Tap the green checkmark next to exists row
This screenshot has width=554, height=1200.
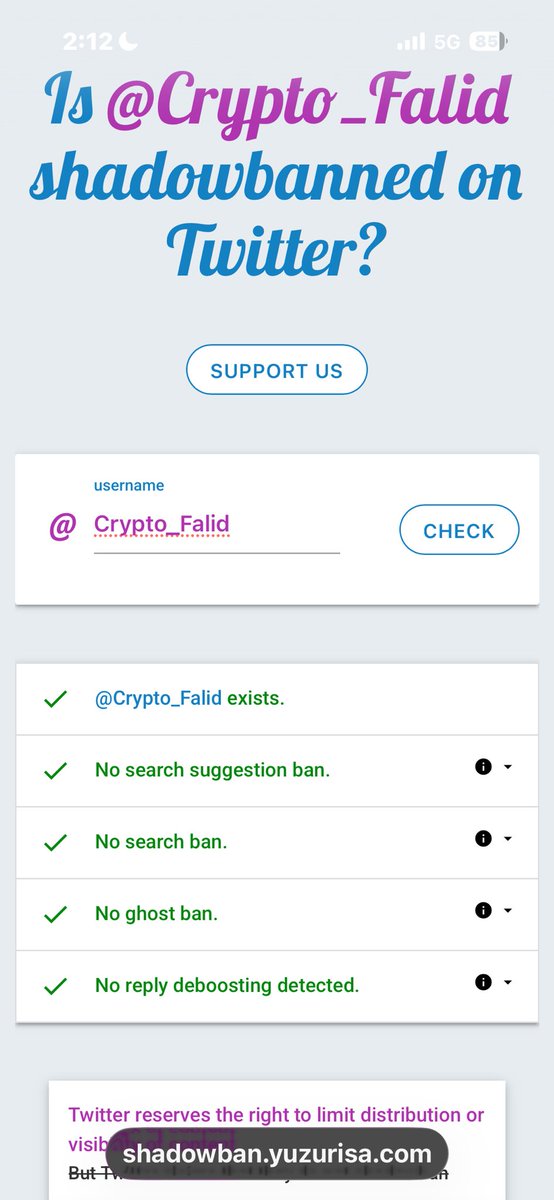pyautogui.click(x=56, y=699)
